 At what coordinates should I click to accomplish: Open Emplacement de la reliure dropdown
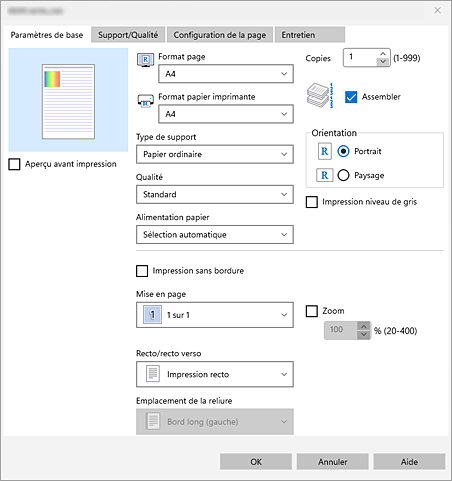click(215, 422)
